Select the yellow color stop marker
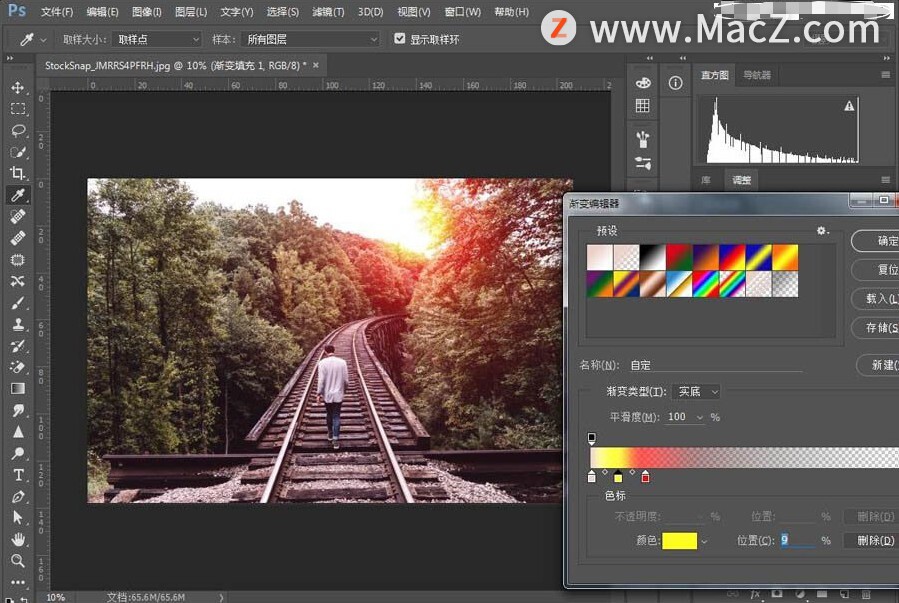899x603 pixels. pos(618,476)
